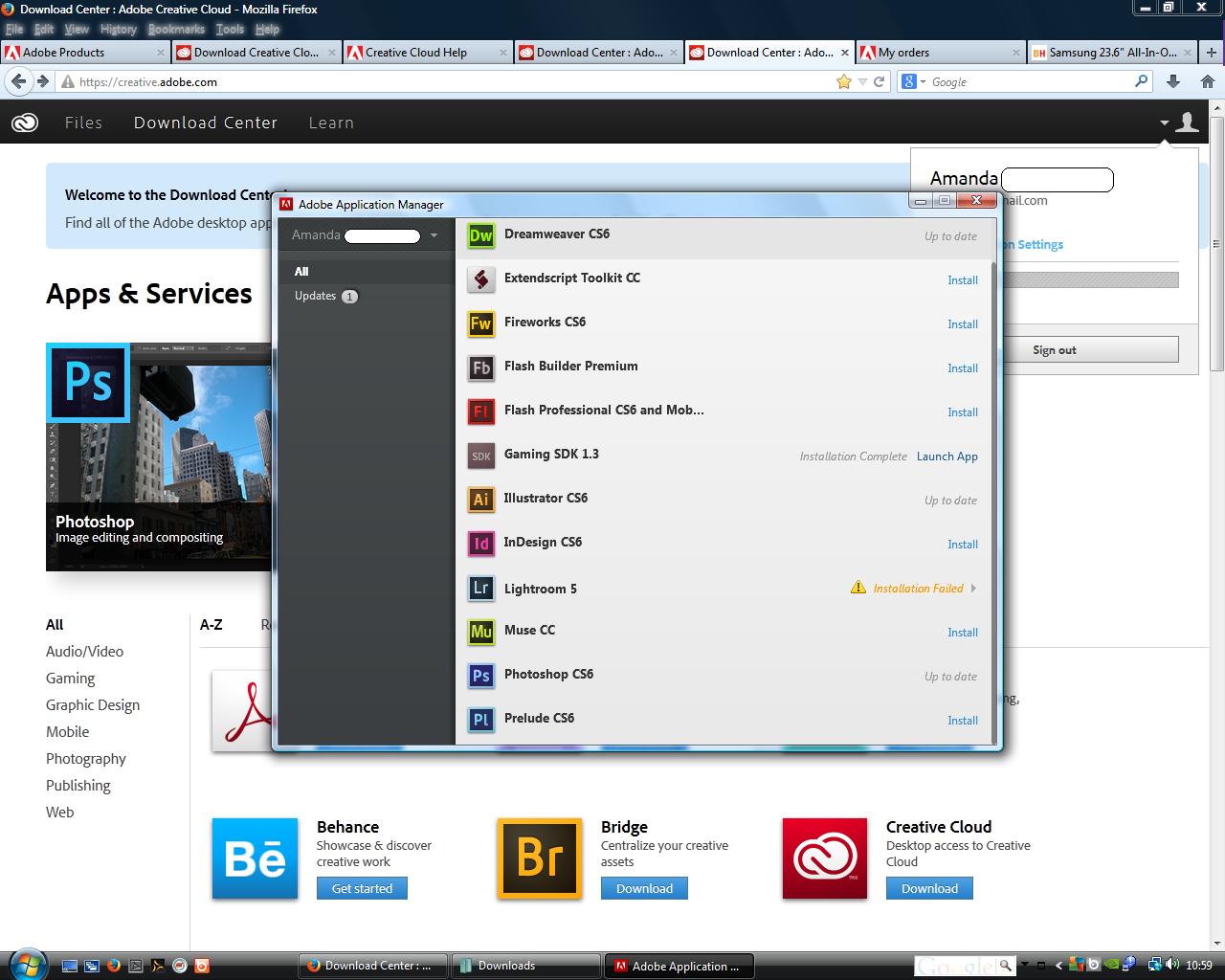Viewport: 1225px width, 980px height.
Task: Install Fireworks CS6
Action: tap(963, 324)
